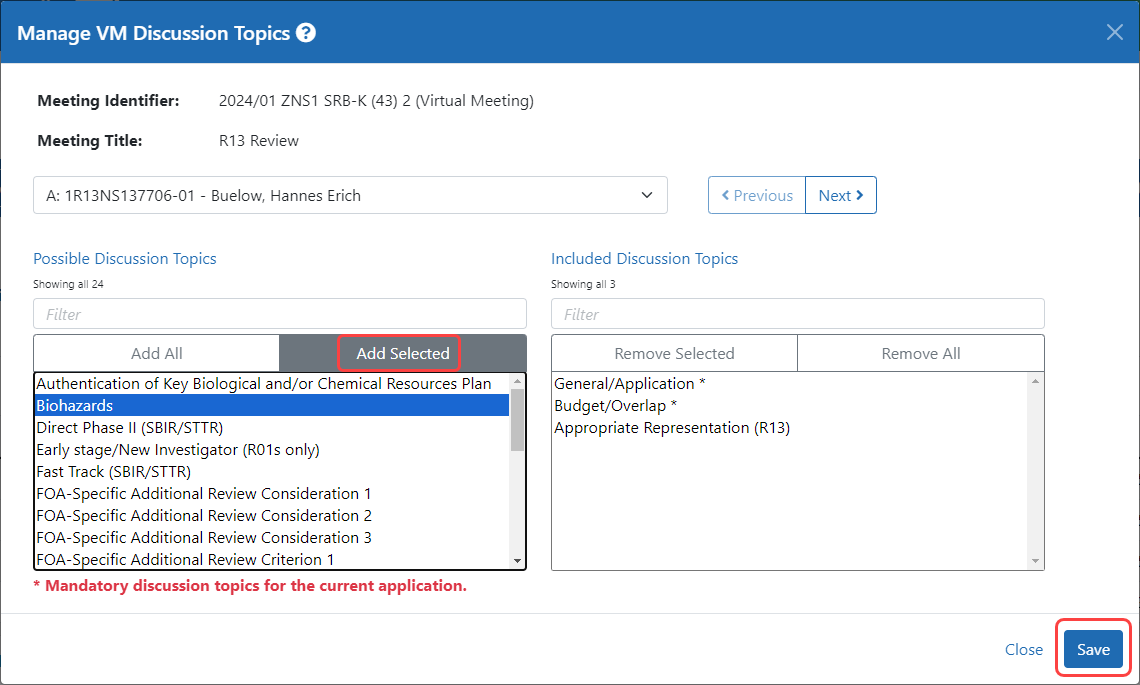1140x685 pixels.
Task: Click the Close link at the bottom
Action: tap(1024, 649)
